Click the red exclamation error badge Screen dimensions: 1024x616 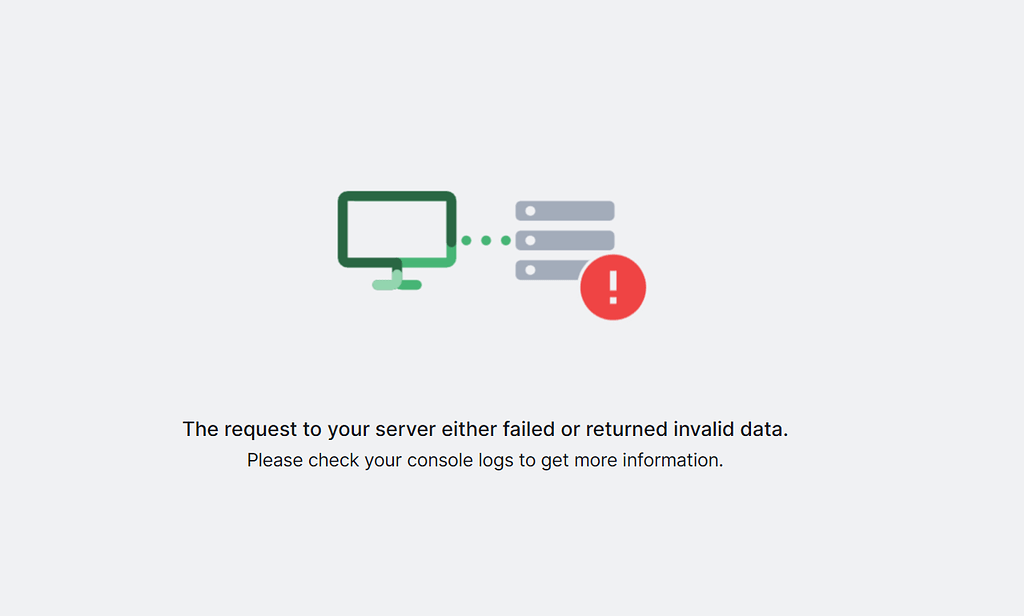click(613, 287)
